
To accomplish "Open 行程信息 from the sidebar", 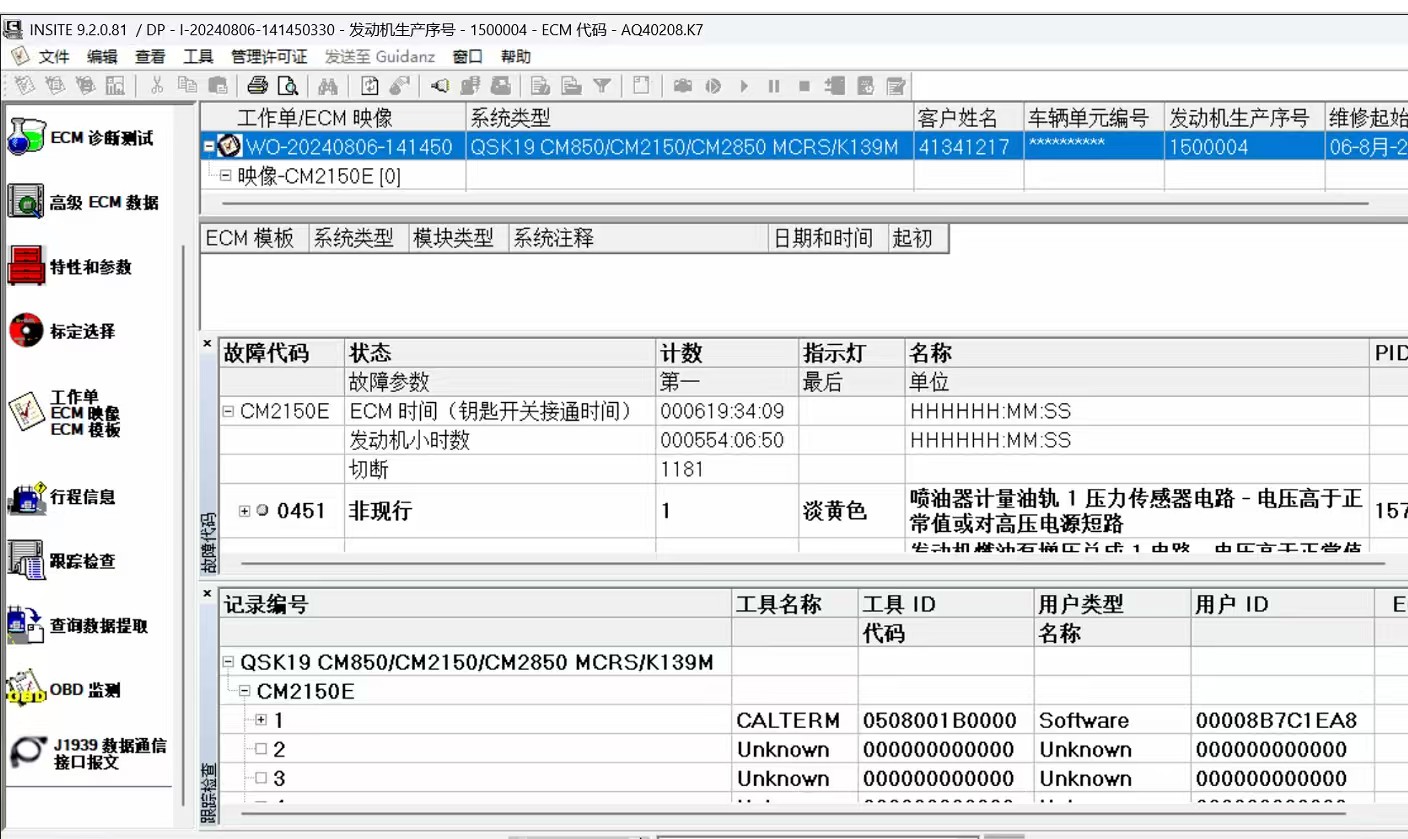I will click(26, 497).
